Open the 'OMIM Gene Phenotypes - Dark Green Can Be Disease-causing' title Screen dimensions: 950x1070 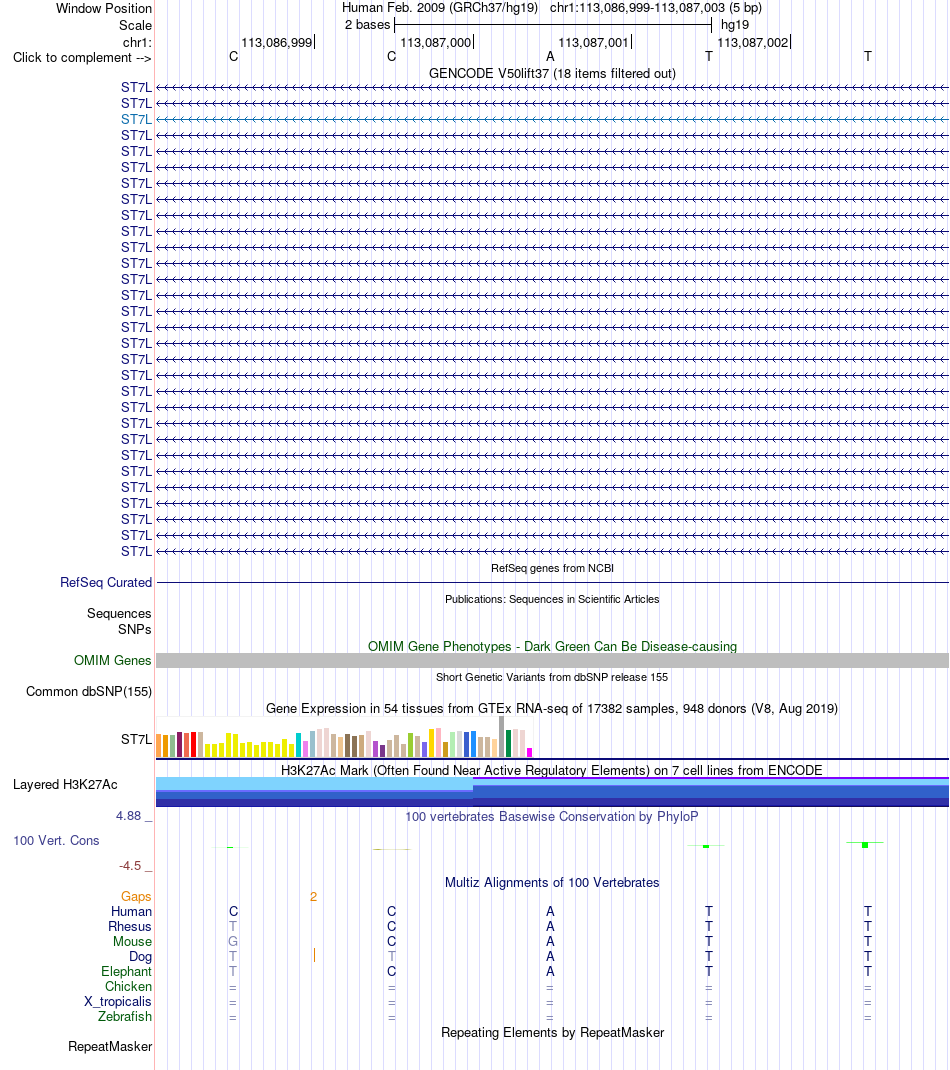coord(552,646)
